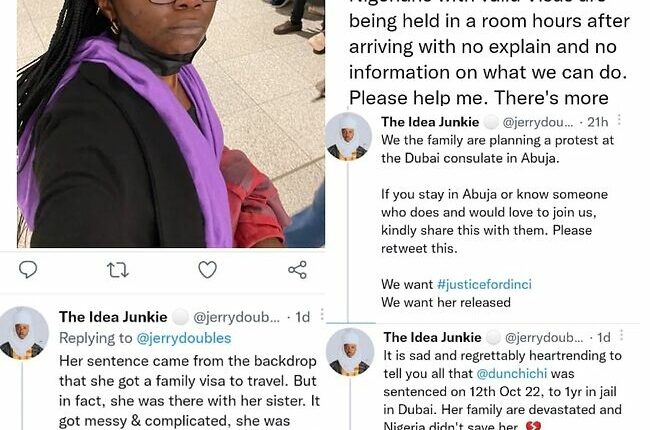Open the @dunchichi mention link

512,374
